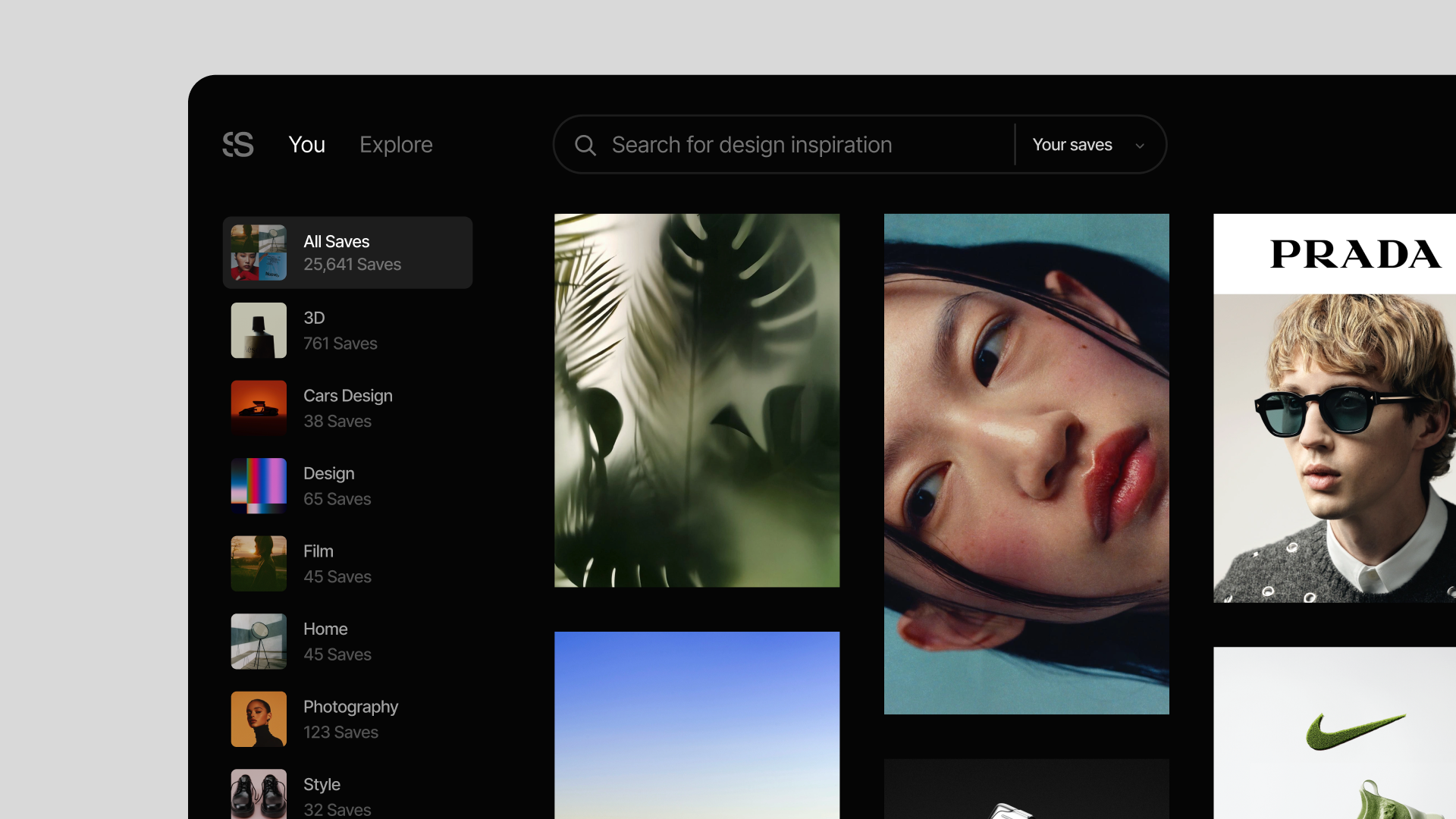Open the green palm leaves image
Screen dimensions: 1456x819
[x=697, y=400]
